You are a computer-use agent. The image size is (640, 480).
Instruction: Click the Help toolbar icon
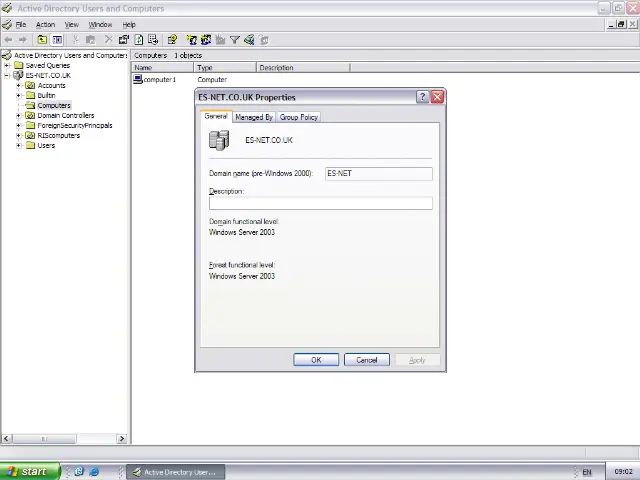172,40
